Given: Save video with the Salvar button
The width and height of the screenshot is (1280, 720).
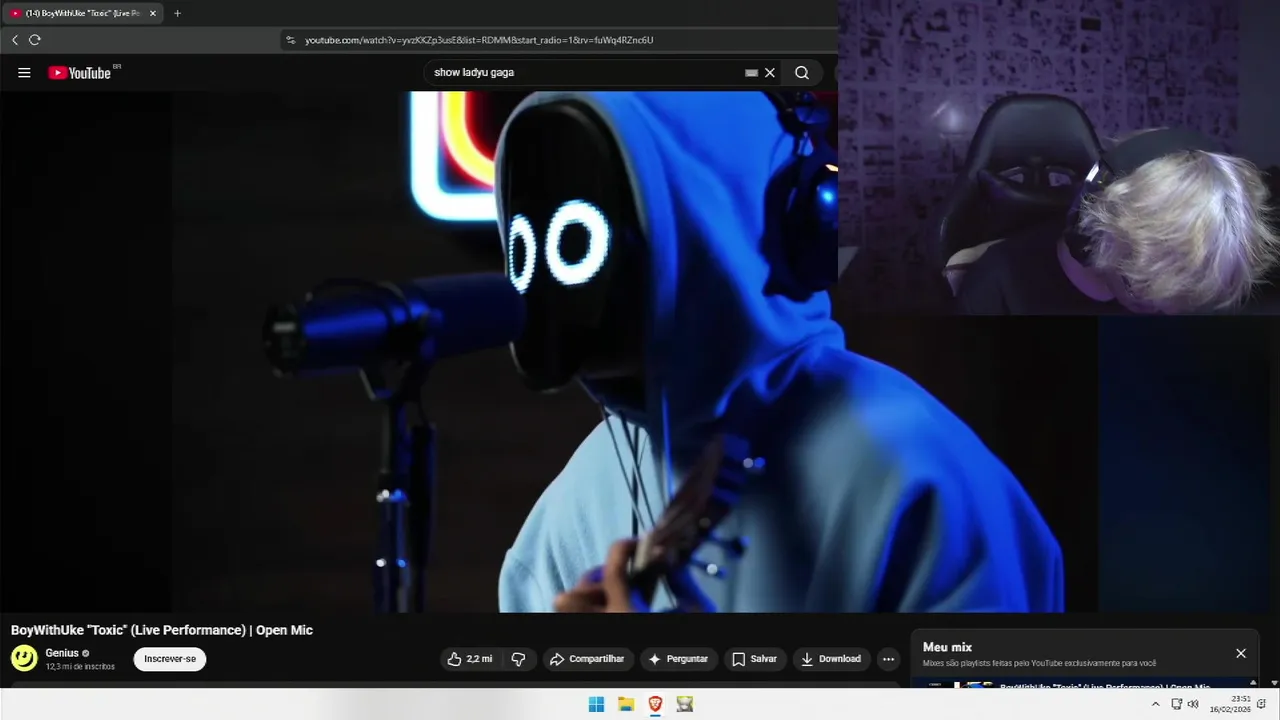Looking at the screenshot, I should (x=754, y=659).
